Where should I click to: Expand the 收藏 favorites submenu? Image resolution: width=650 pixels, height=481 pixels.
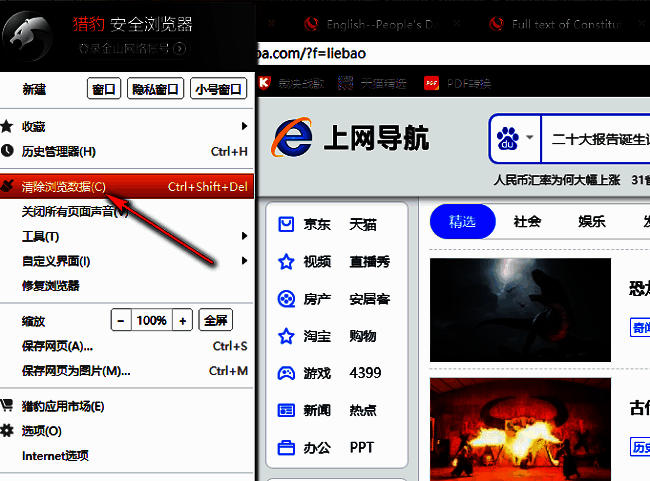pos(244,127)
